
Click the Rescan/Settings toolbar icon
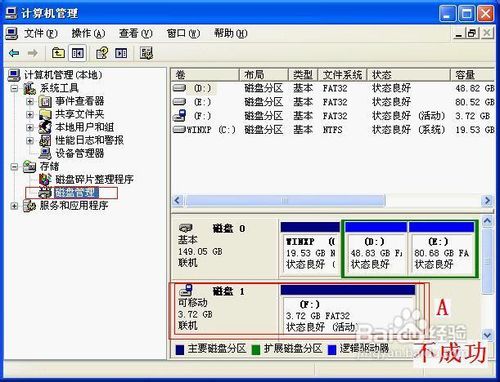coord(146,53)
